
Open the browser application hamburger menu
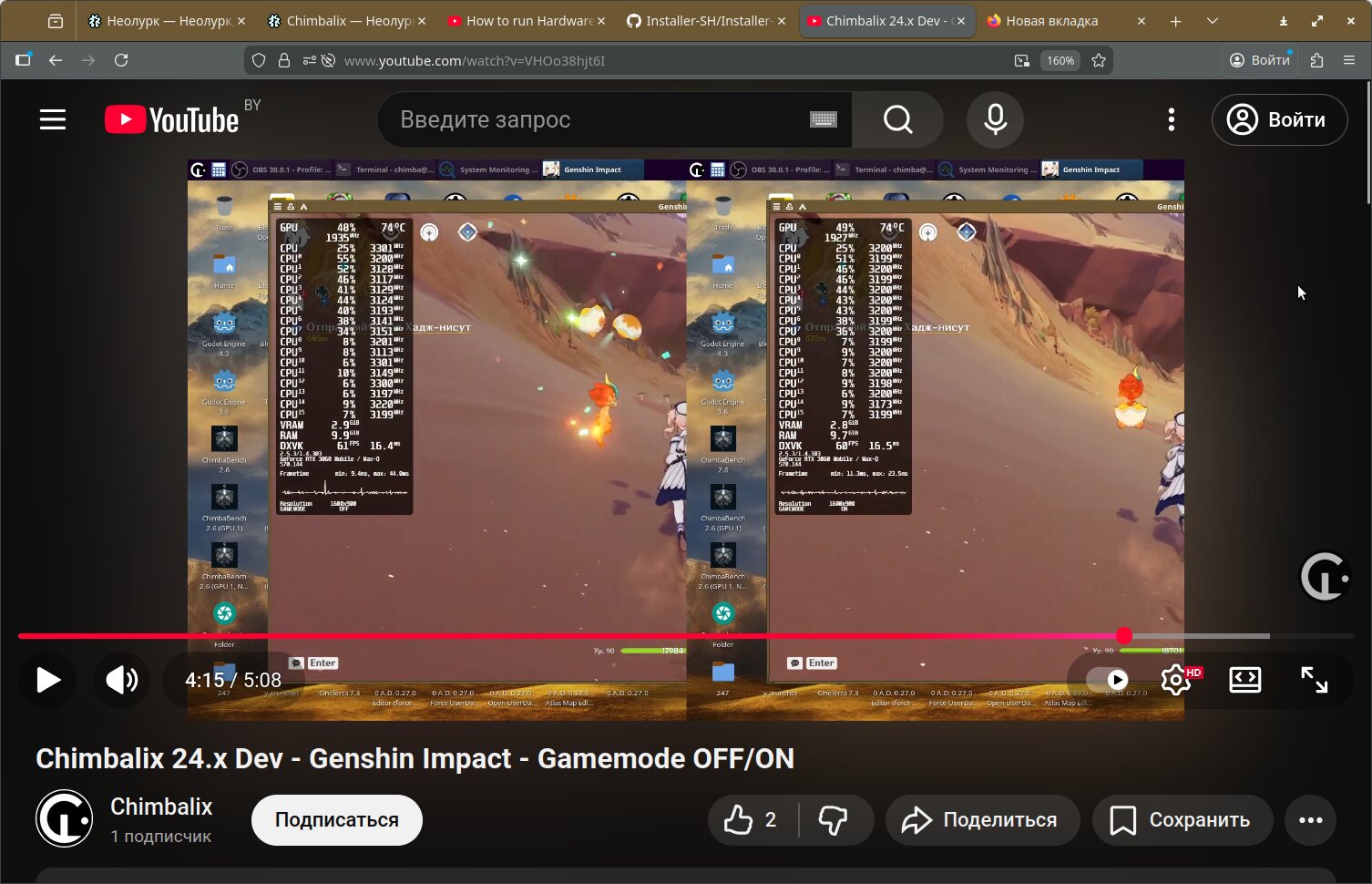(x=1349, y=60)
